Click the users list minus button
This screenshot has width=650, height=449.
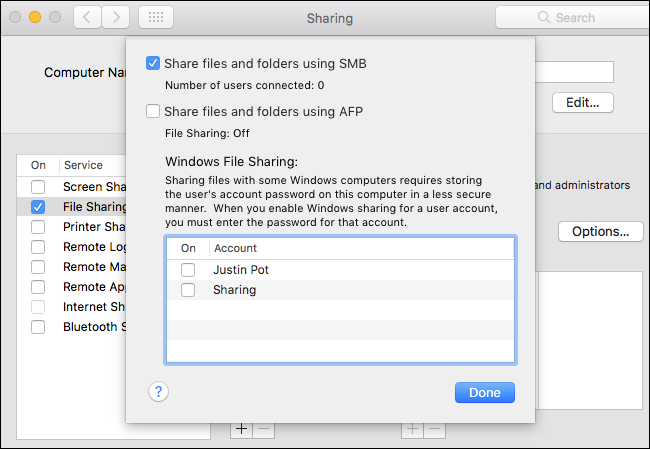point(434,429)
